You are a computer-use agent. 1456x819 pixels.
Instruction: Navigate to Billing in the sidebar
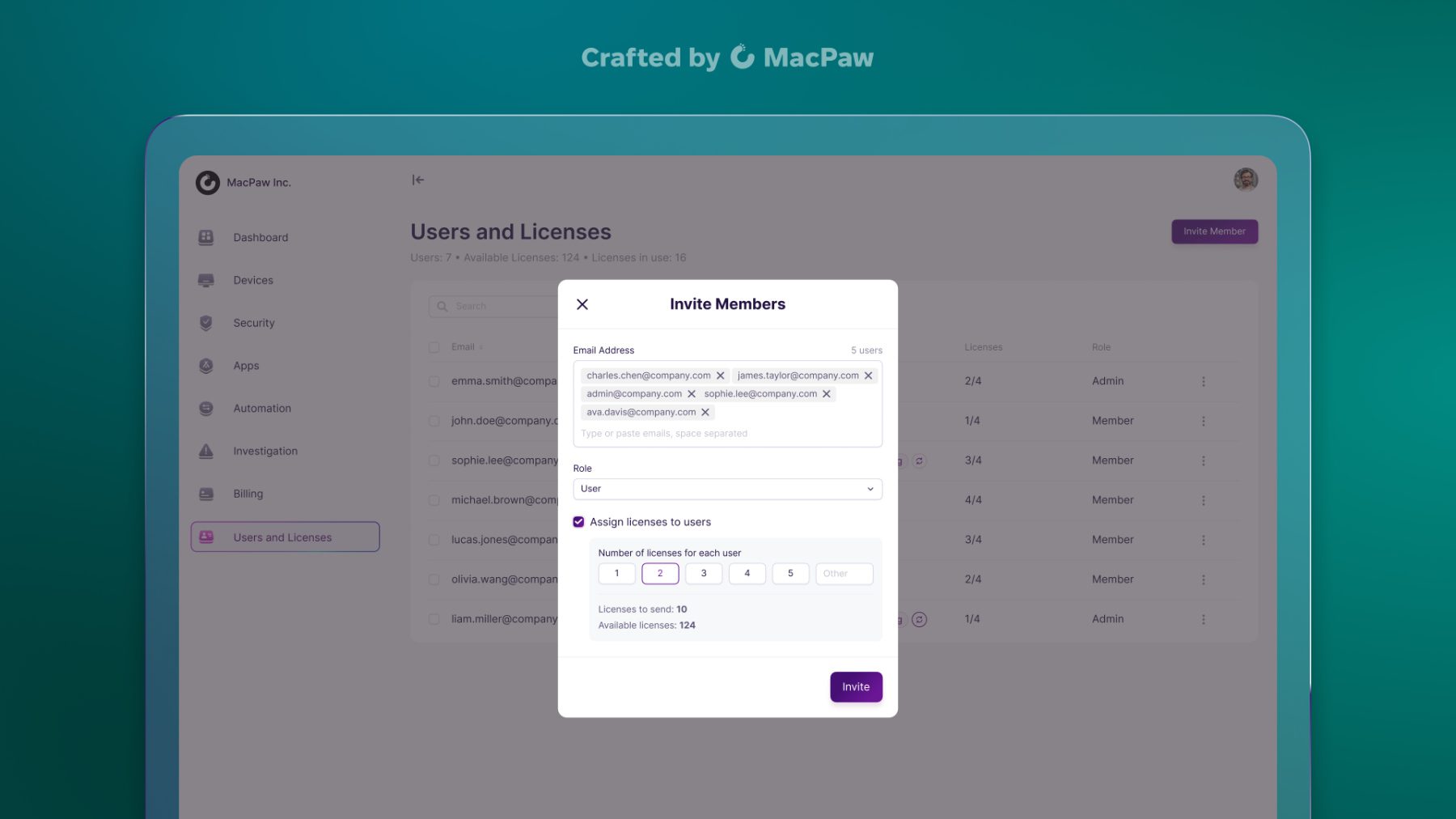point(248,494)
